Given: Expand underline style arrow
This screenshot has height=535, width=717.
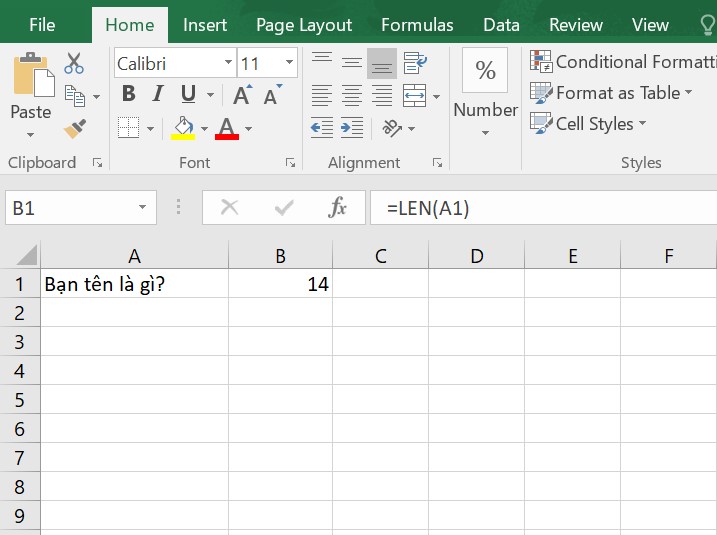Looking at the screenshot, I should (x=210, y=95).
